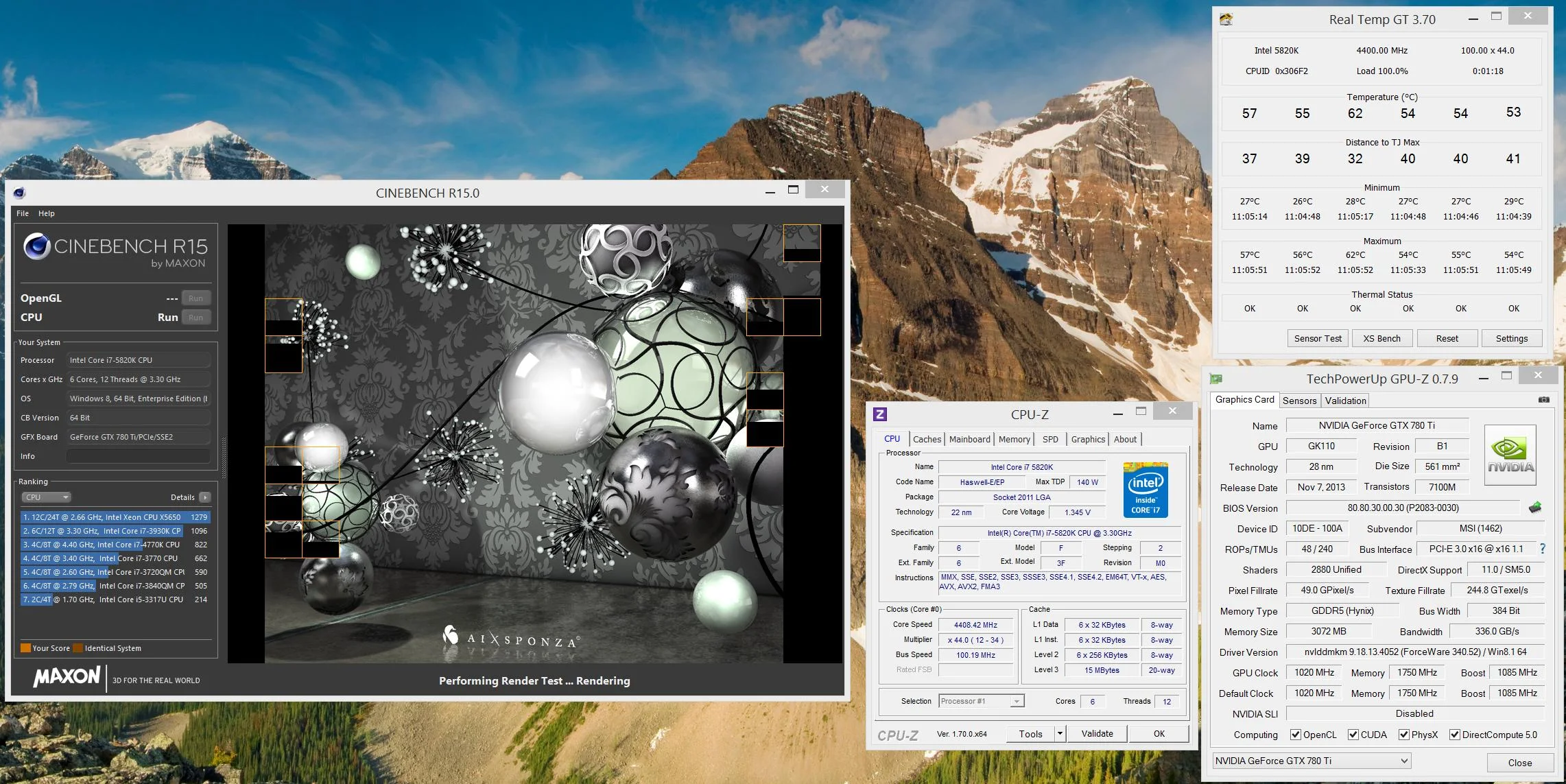The image size is (1566, 784).
Task: Open Real Temp Settings
Action: 1511,338
